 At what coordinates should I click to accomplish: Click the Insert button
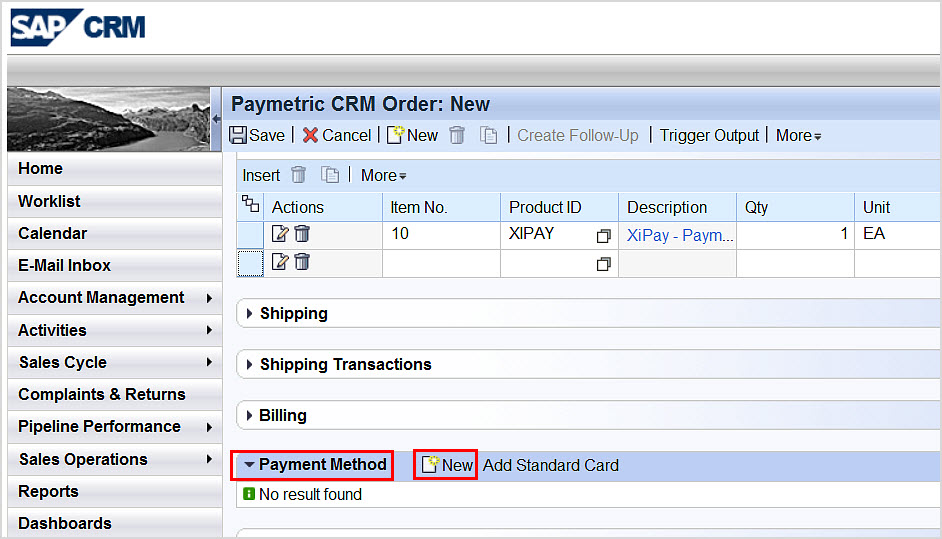pyautogui.click(x=261, y=175)
